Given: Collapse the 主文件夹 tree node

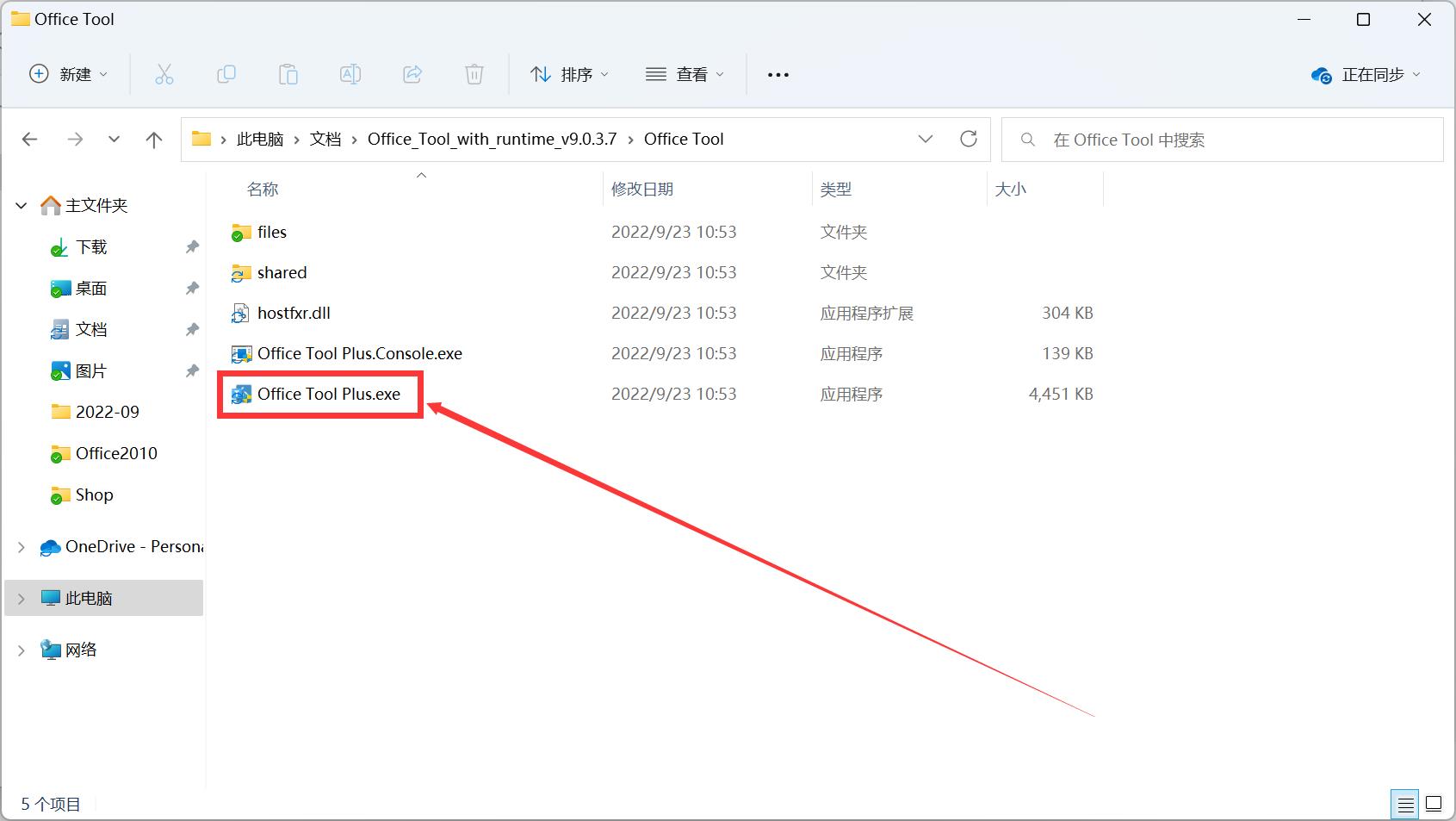Looking at the screenshot, I should [x=22, y=206].
